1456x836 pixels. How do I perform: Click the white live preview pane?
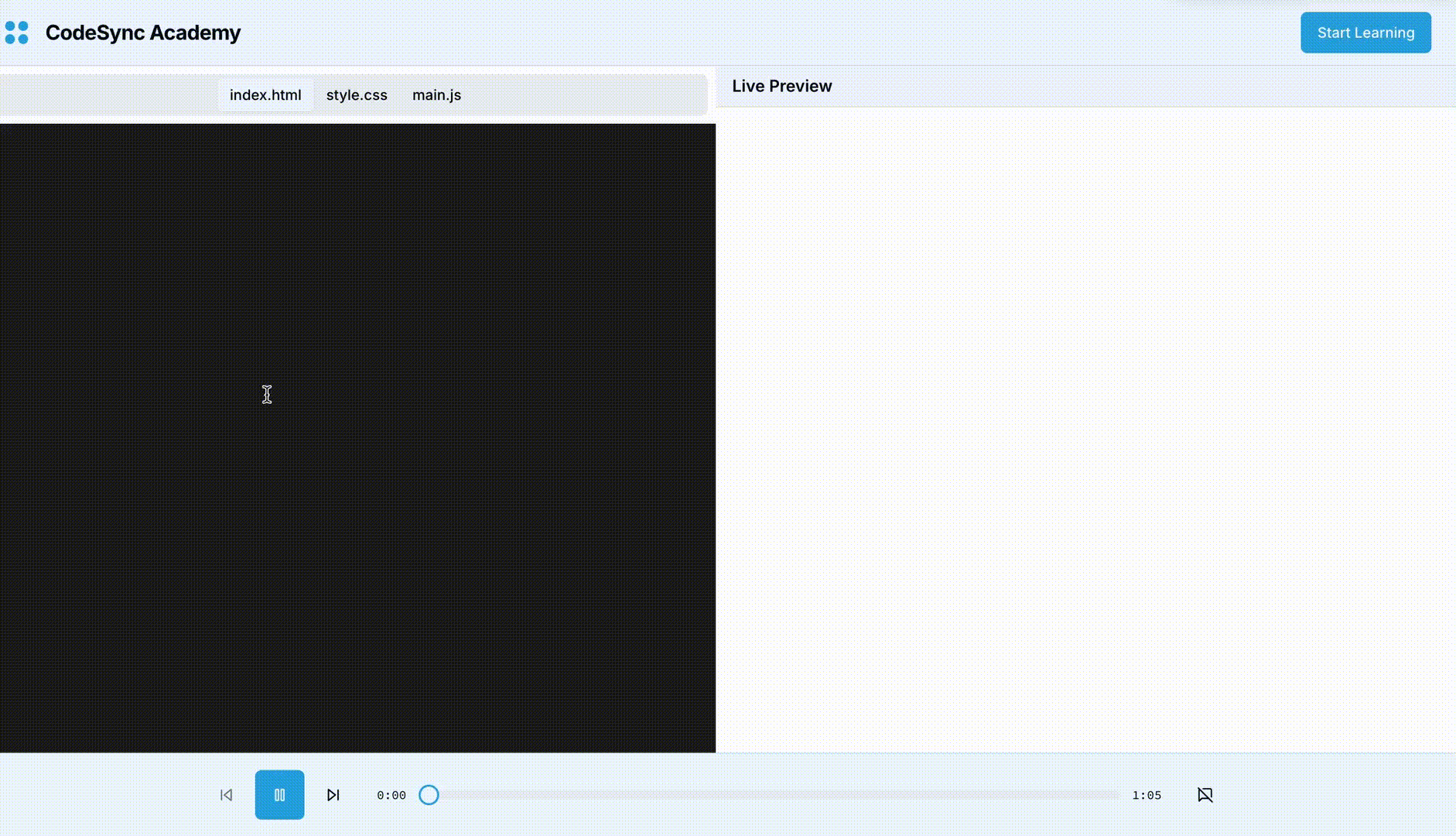coord(1086,430)
